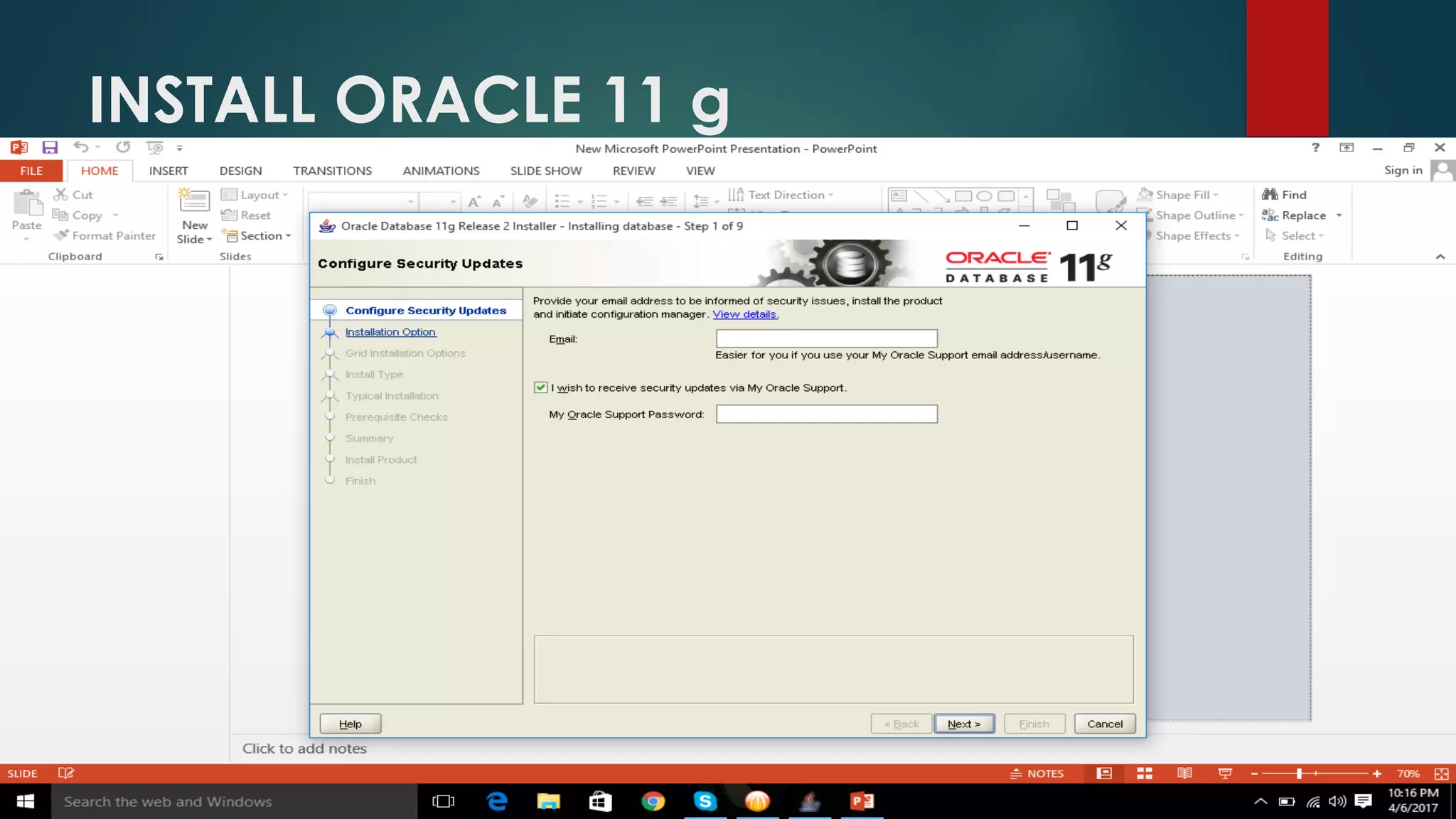
Task: Open the Section dropdown
Action: coord(257,235)
